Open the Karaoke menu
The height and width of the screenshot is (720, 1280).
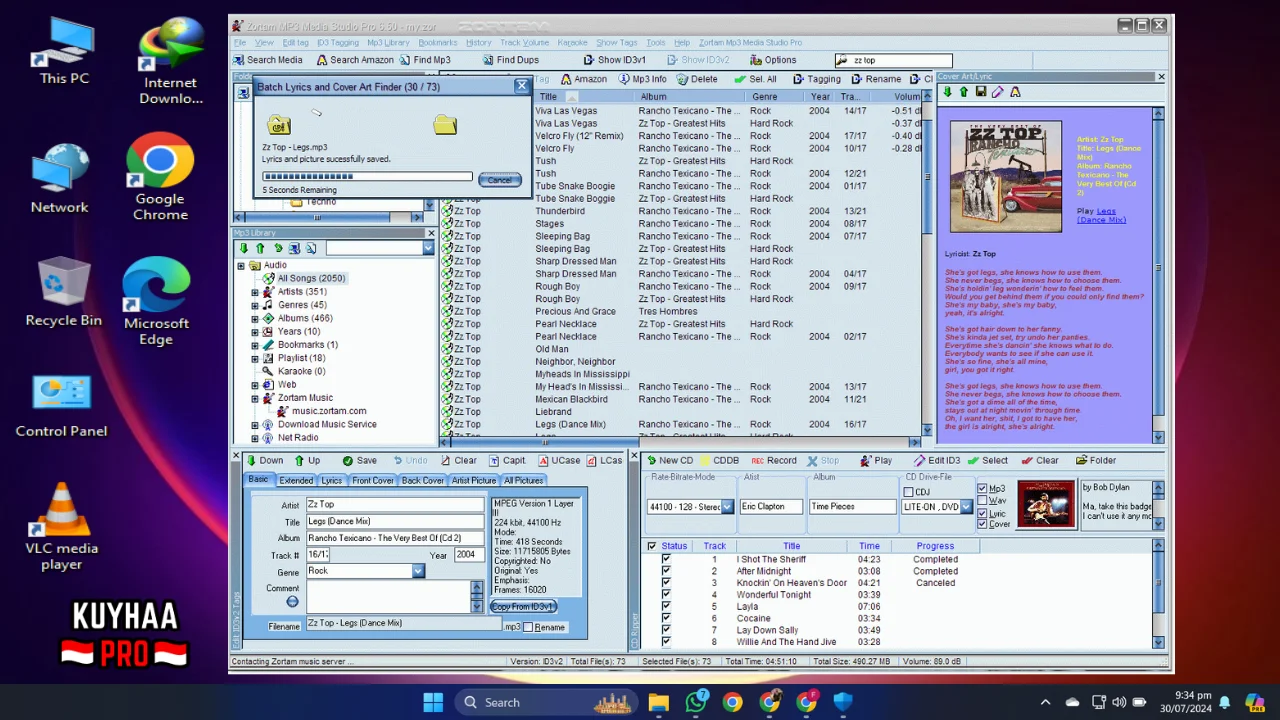point(572,43)
